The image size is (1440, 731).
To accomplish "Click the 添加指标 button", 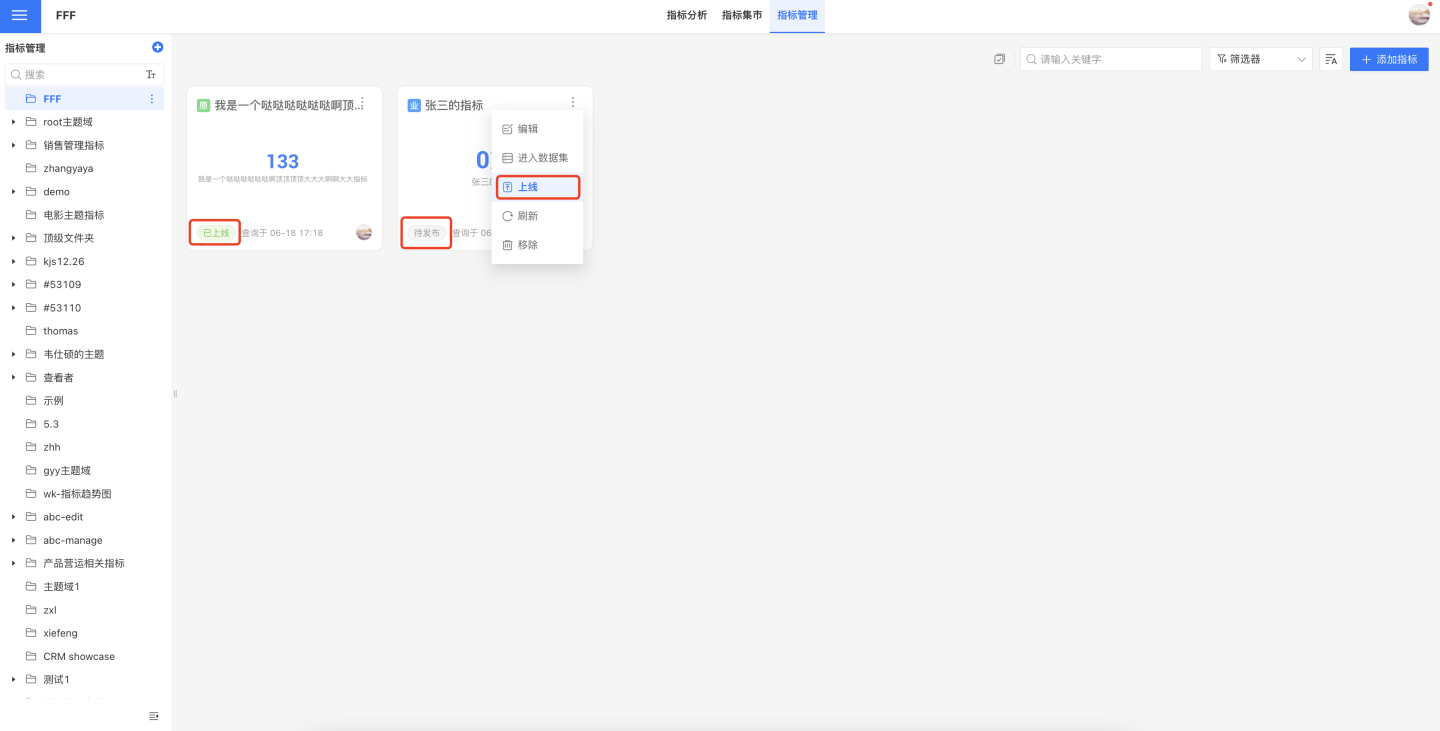I will pos(1389,59).
